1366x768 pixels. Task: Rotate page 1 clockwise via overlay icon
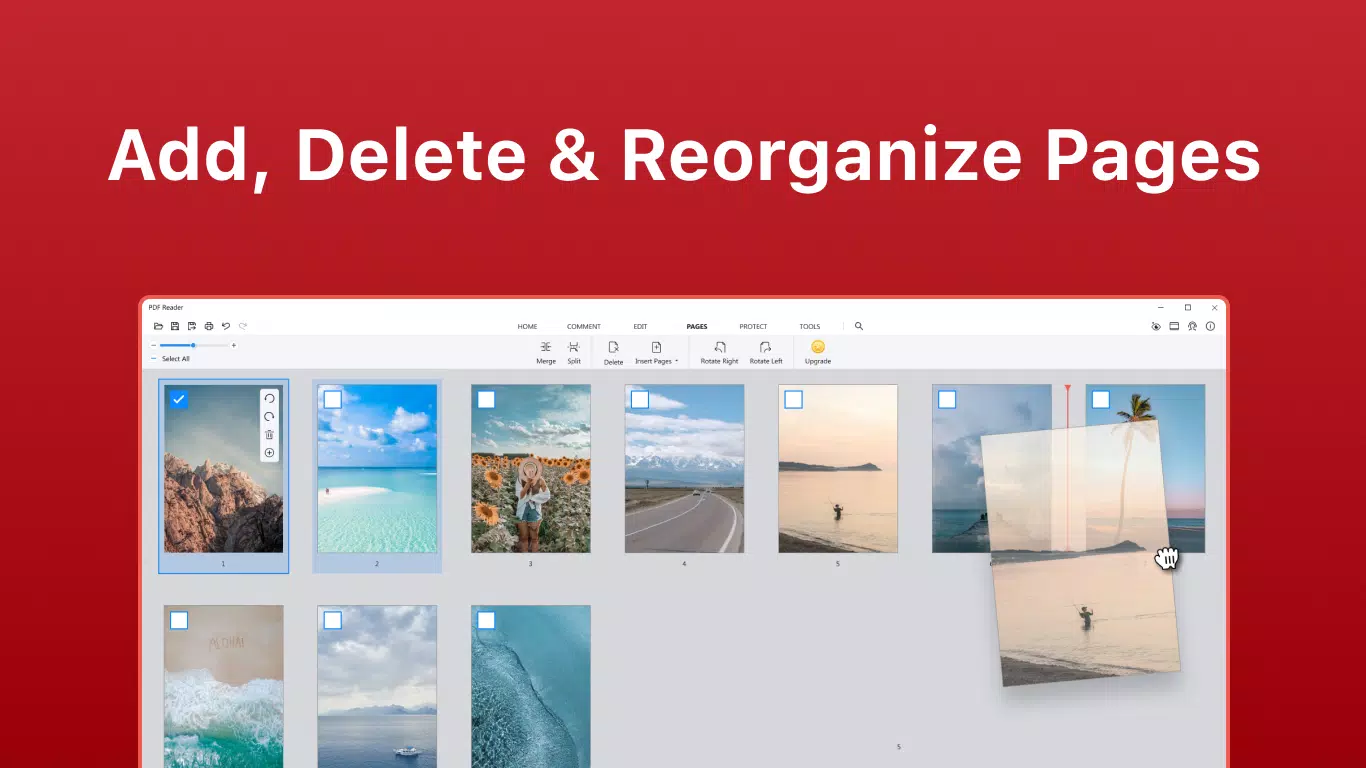[x=269, y=417]
